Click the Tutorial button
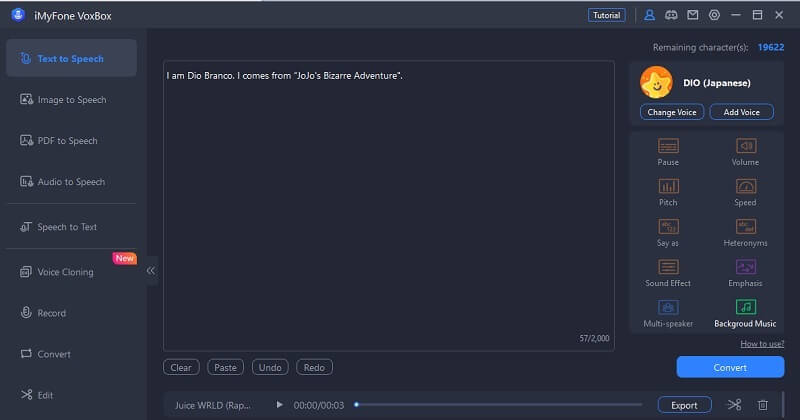The height and width of the screenshot is (420, 800). coord(606,15)
